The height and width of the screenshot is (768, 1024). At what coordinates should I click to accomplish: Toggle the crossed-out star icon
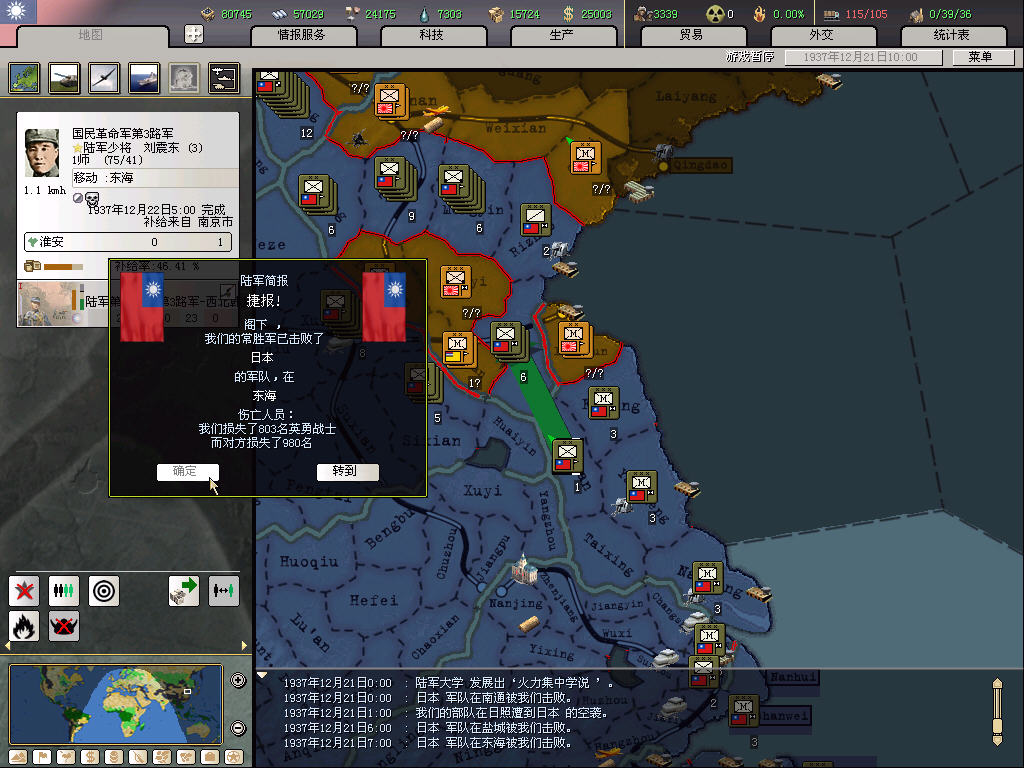(24, 591)
